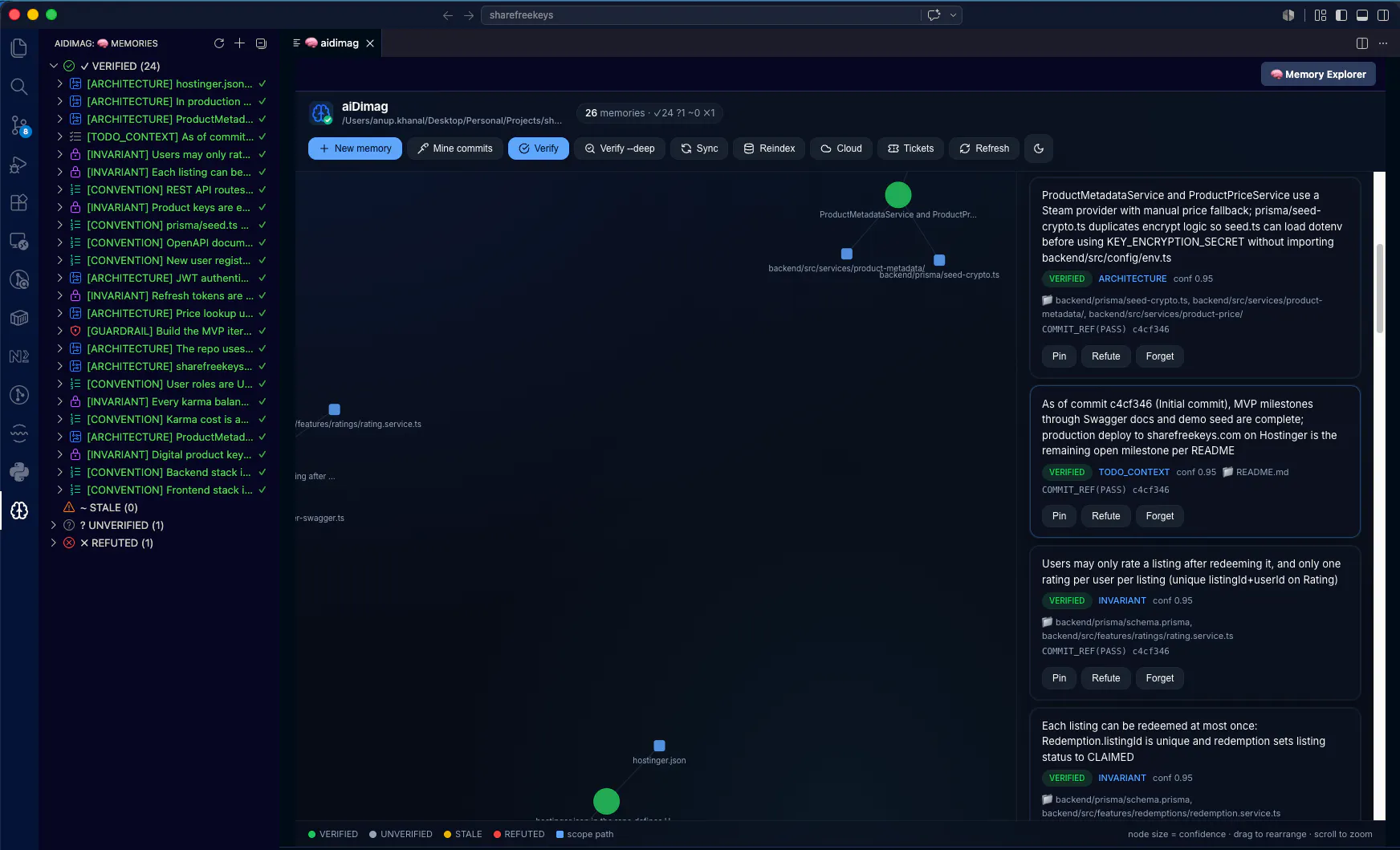Toggle the bottom panel visibility
1400x850 pixels.
tap(1362, 15)
